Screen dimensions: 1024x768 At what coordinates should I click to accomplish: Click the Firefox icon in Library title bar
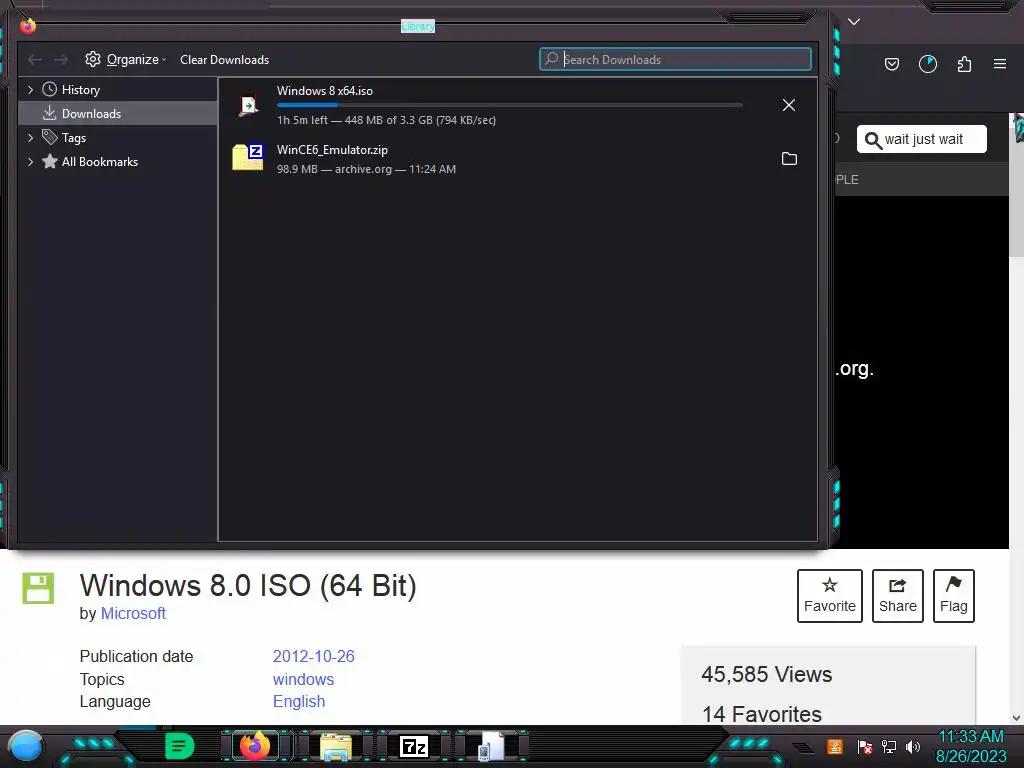[28, 25]
